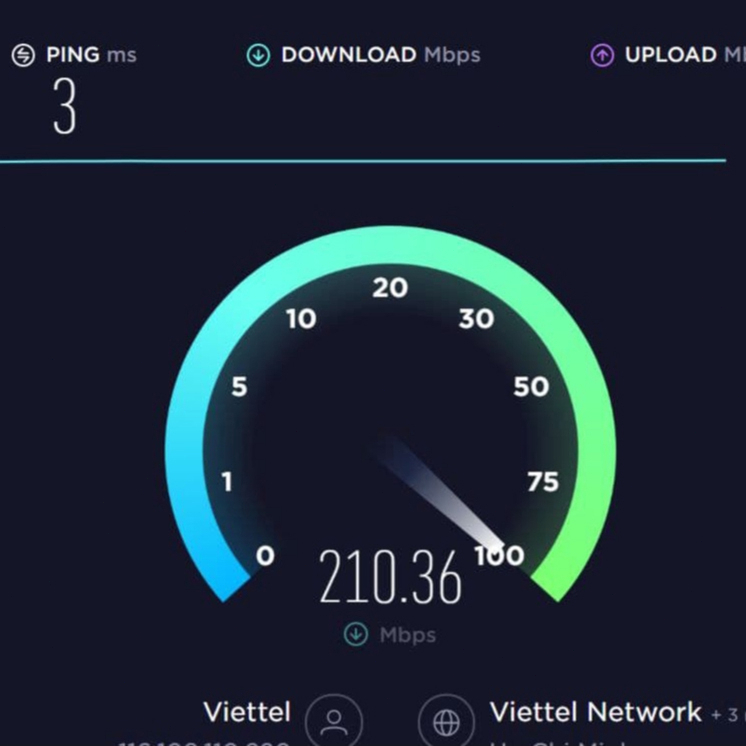Click the globe icon beside Viettel Network
Image resolution: width=746 pixels, height=746 pixels.
446,722
